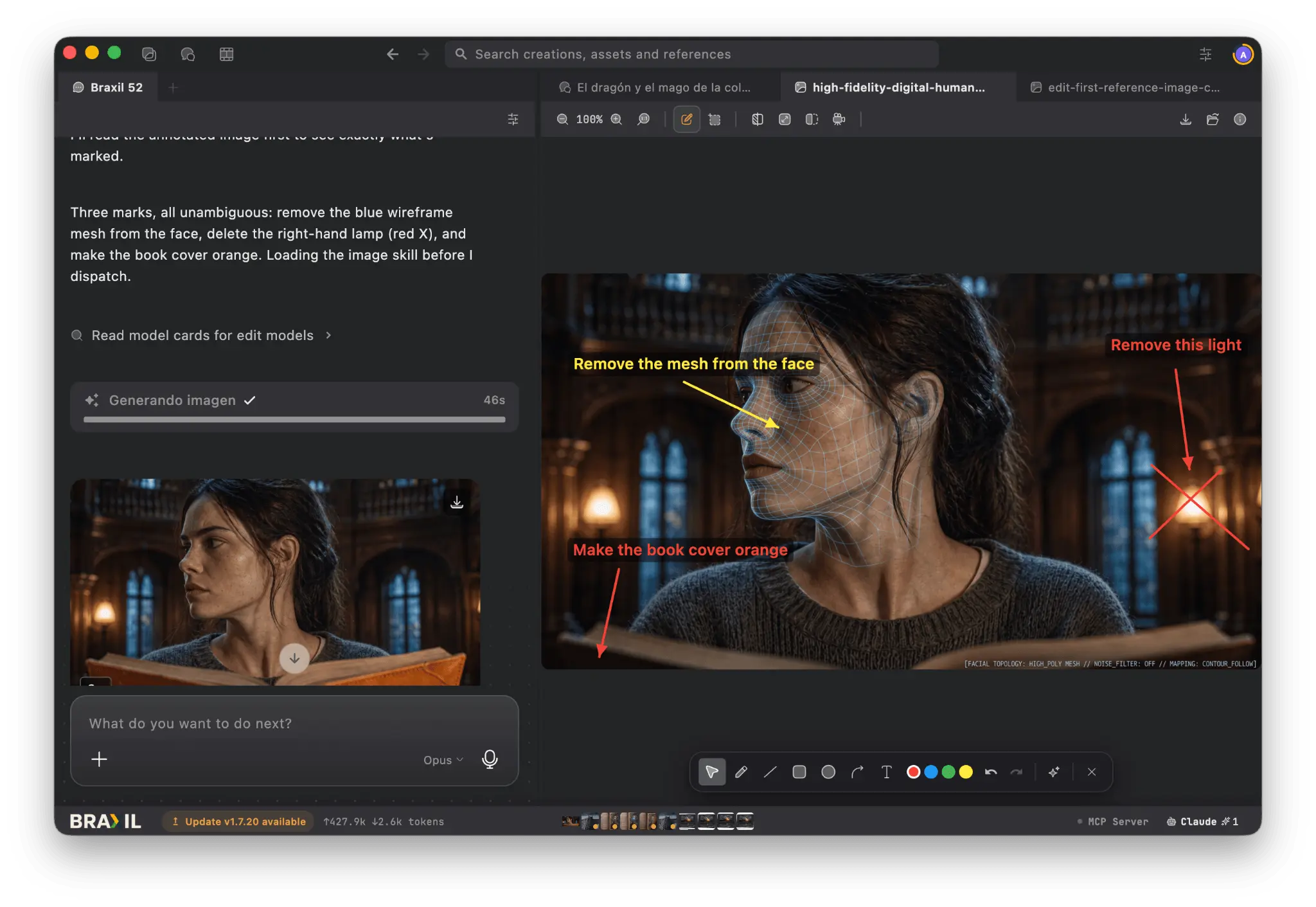The width and height of the screenshot is (1316, 907).
Task: Pick the blue annotation color
Action: (930, 772)
